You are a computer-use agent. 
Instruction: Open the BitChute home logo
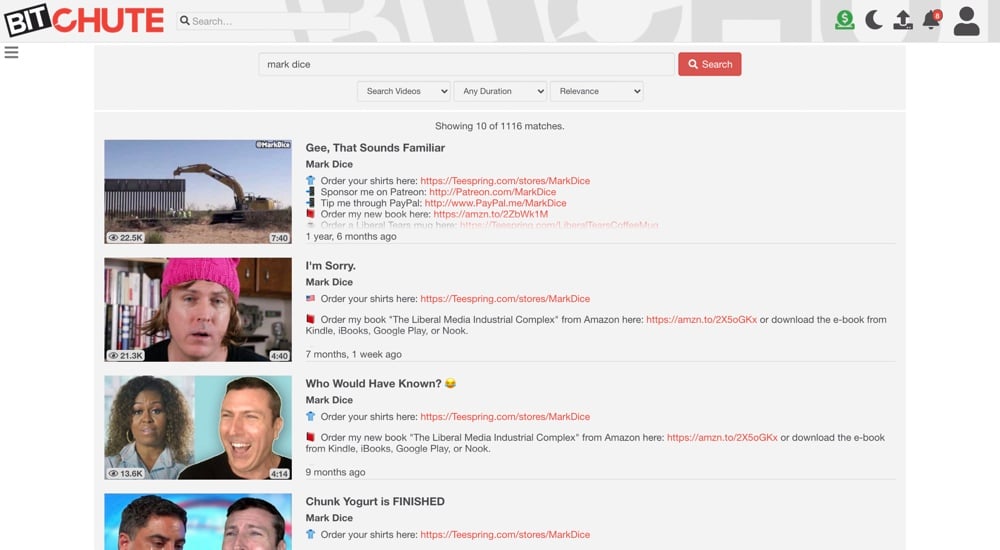[84, 20]
